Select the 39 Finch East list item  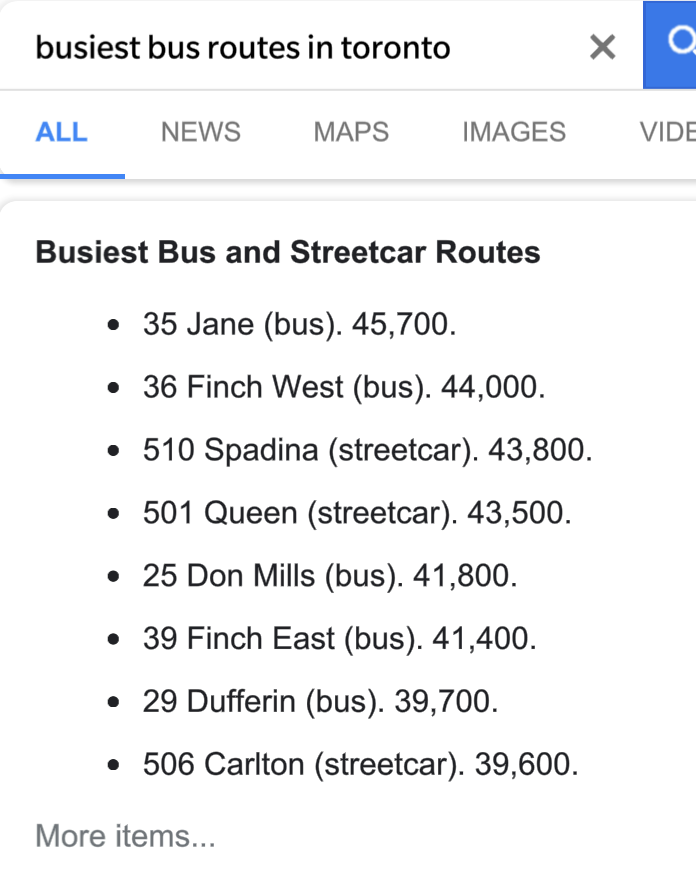[339, 639]
